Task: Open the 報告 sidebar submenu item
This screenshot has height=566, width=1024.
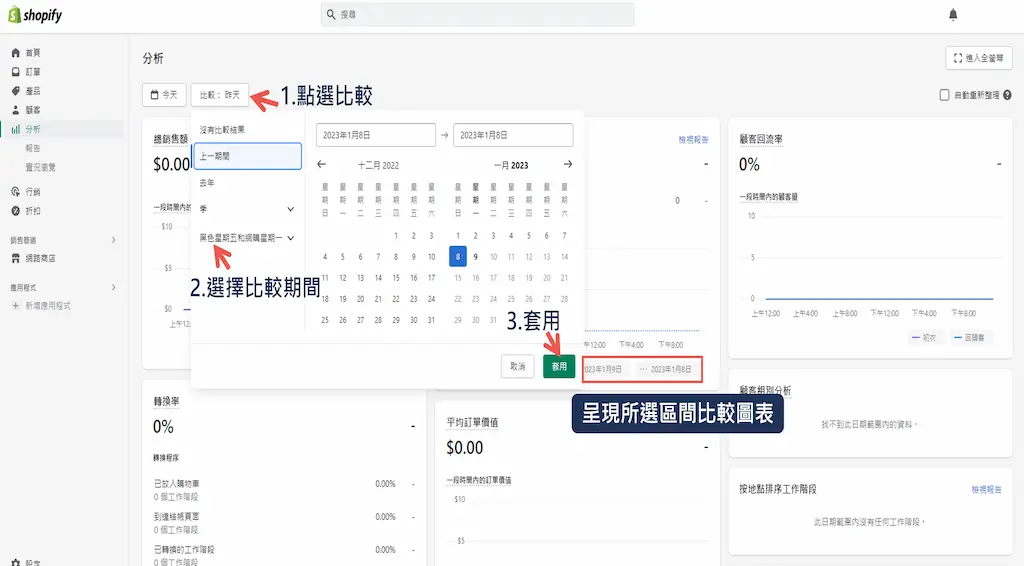Action: (x=33, y=148)
